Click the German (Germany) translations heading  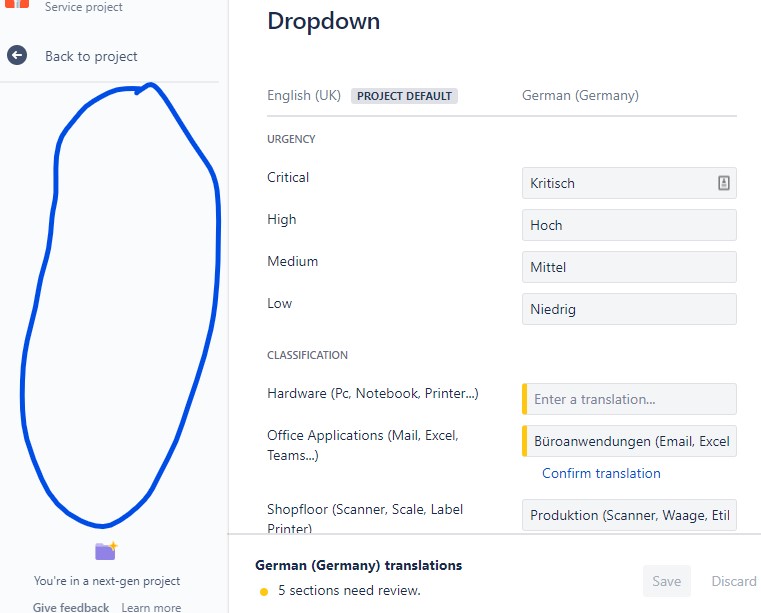click(x=359, y=565)
